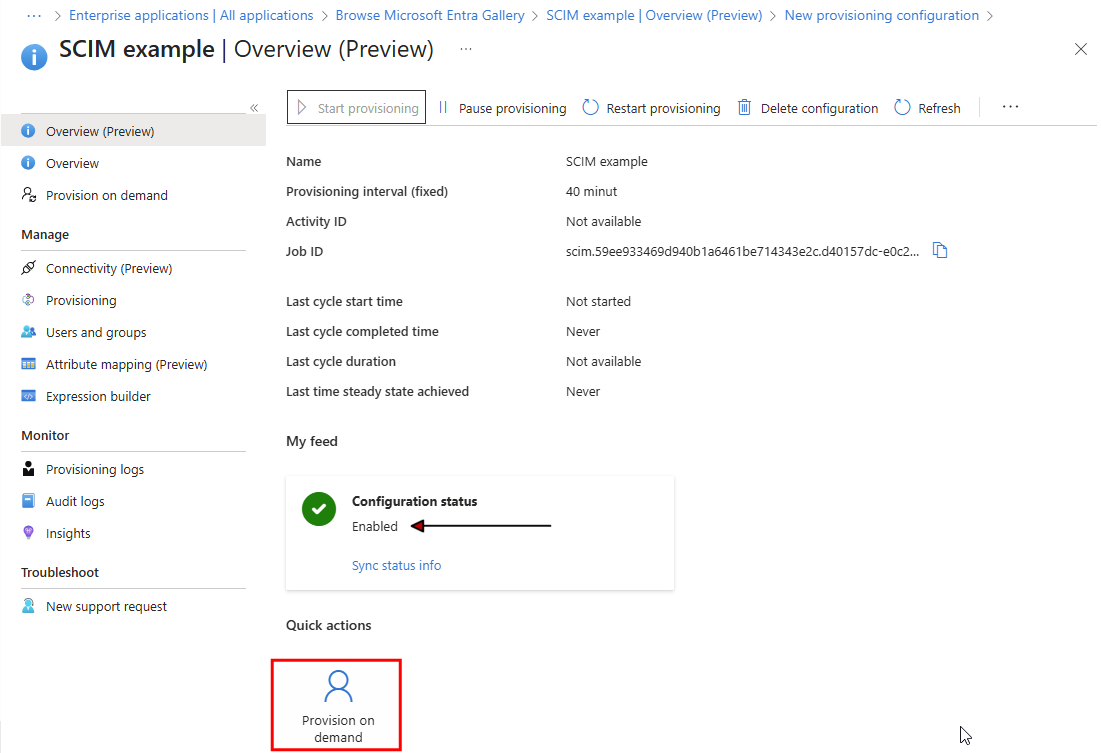The width and height of the screenshot is (1101, 753).
Task: Click the Provisioning sidebar icon
Action: (29, 300)
